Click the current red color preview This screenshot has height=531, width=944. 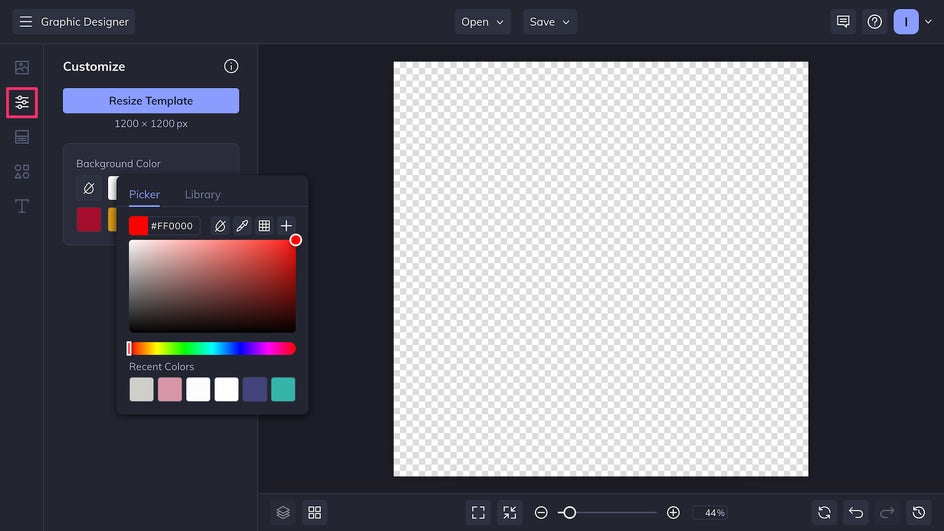(138, 226)
